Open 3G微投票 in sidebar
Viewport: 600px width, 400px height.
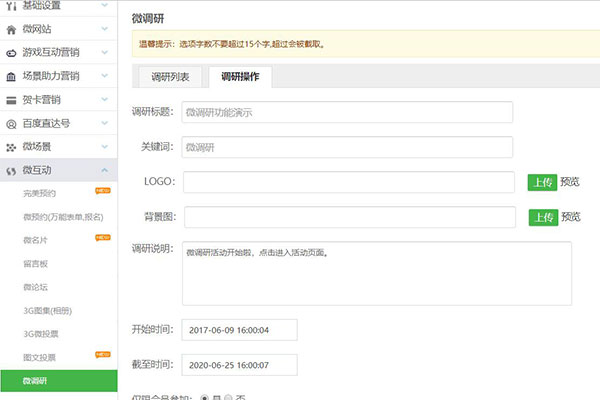[41, 334]
